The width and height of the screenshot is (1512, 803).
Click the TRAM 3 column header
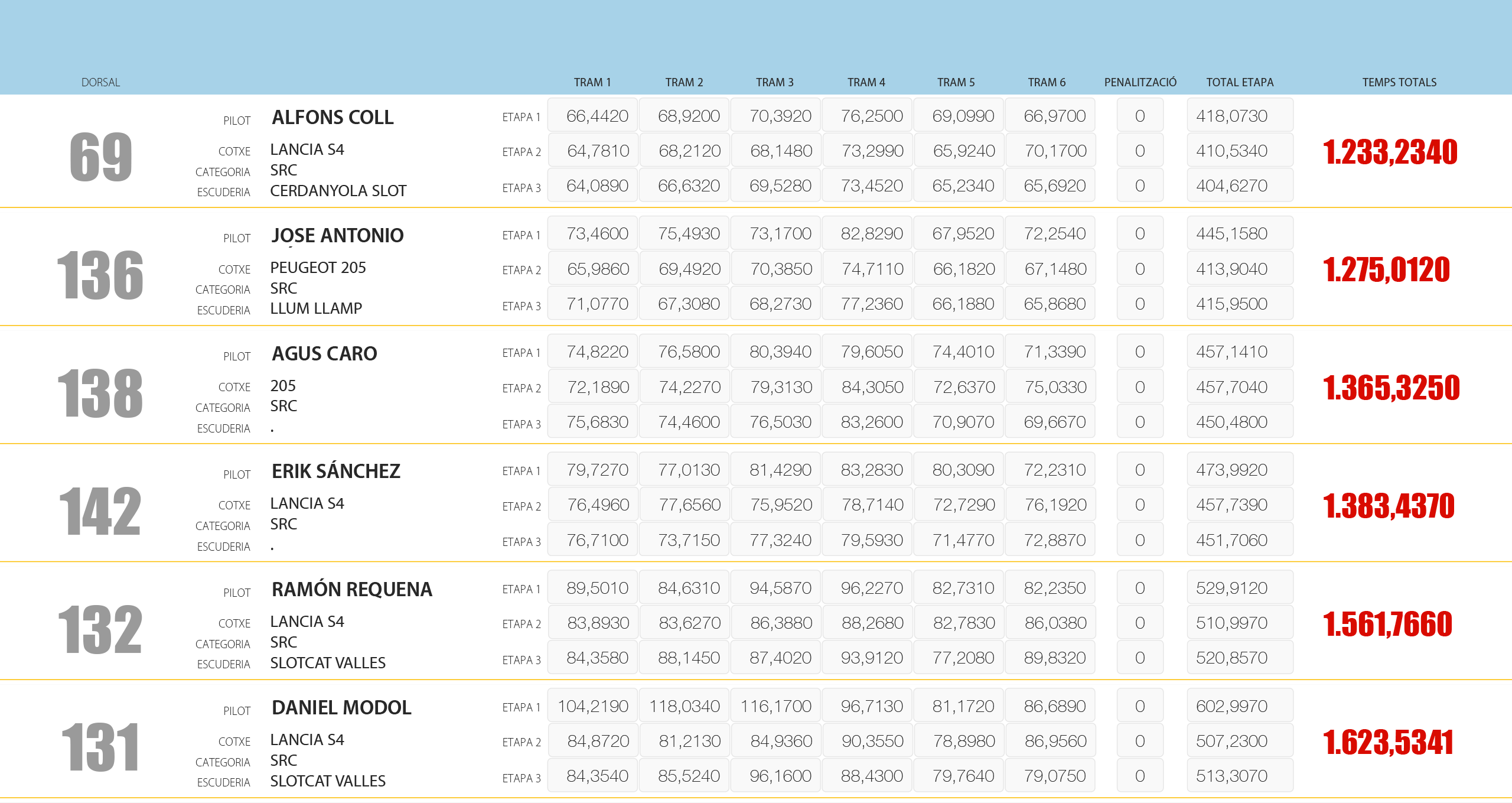click(x=774, y=82)
